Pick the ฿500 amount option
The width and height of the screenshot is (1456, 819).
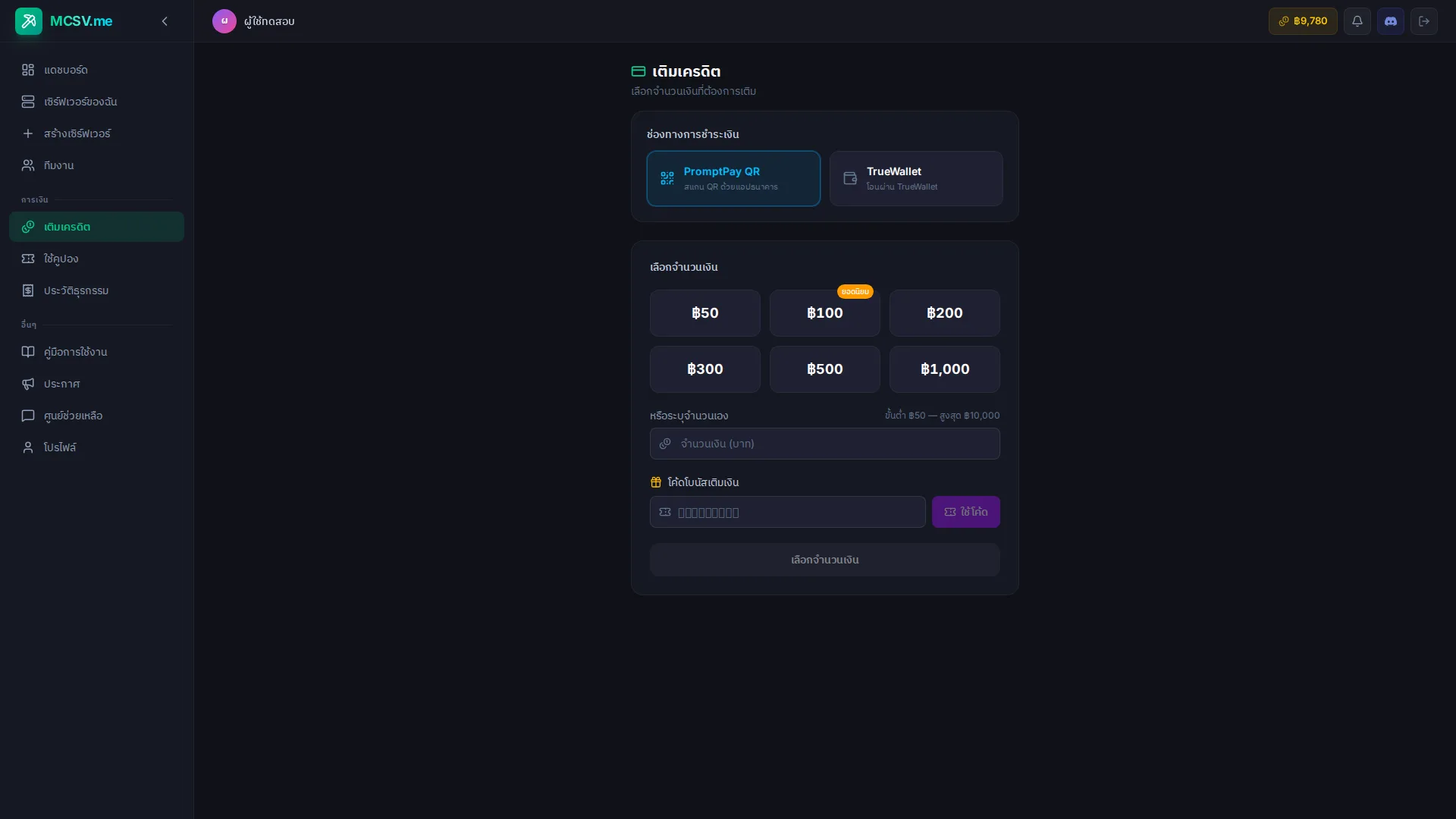tap(824, 369)
